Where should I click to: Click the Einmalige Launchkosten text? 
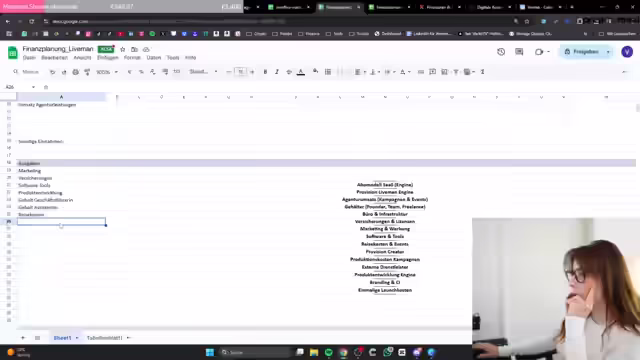tap(385, 290)
